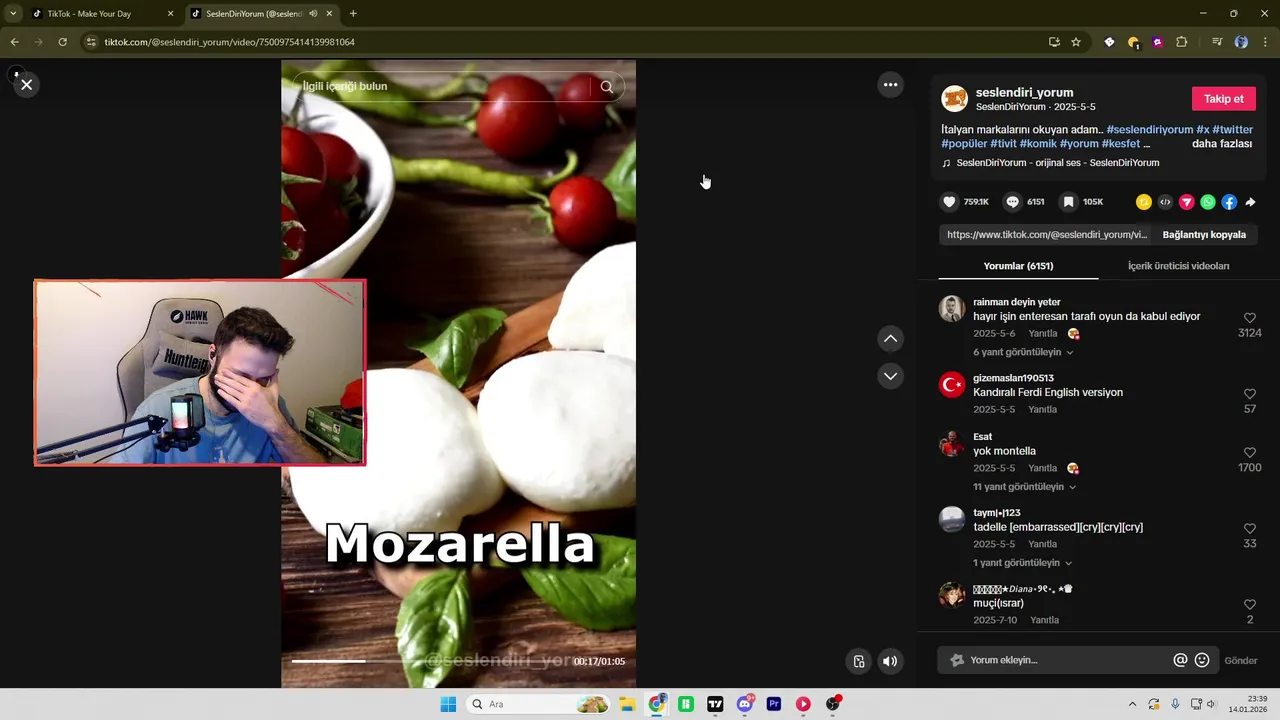Viewport: 1280px width, 720px height.
Task: Click the browser address bar URL
Action: click(229, 42)
